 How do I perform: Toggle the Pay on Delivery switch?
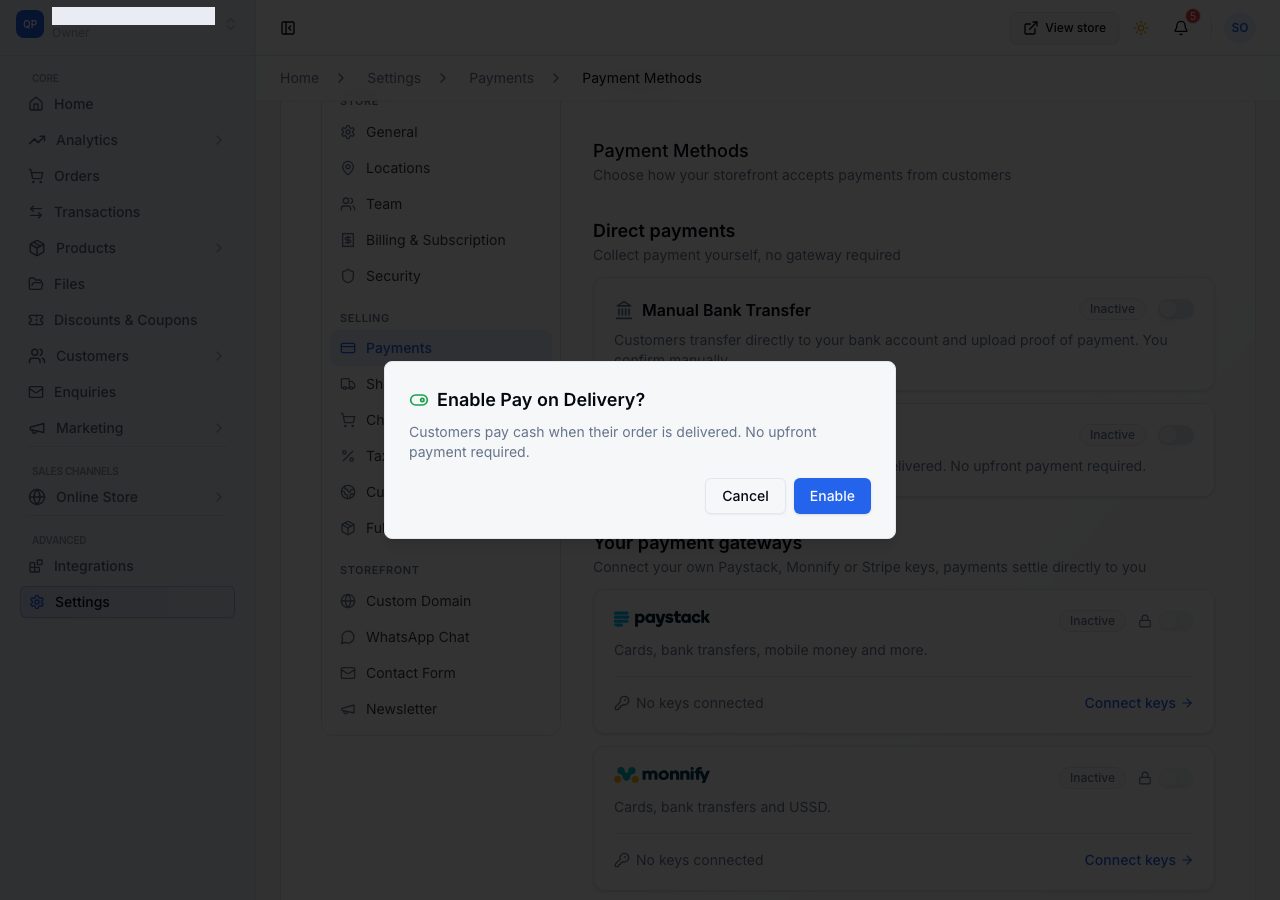click(x=1176, y=435)
